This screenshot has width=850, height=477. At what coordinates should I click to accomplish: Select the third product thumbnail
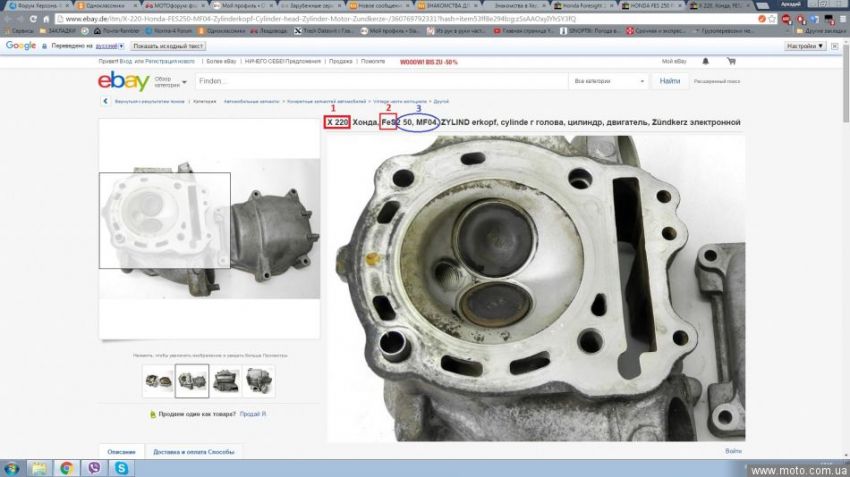(x=226, y=381)
